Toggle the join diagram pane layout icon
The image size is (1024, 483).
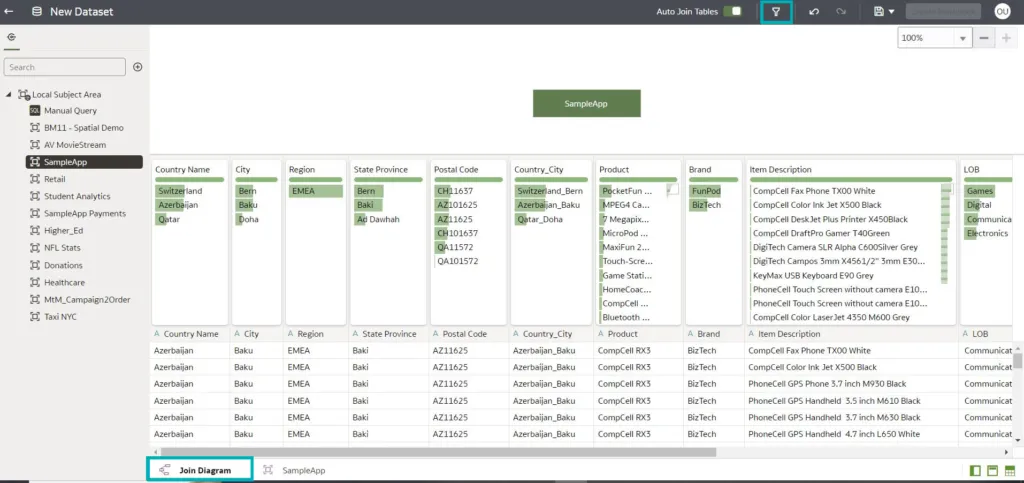(x=993, y=470)
